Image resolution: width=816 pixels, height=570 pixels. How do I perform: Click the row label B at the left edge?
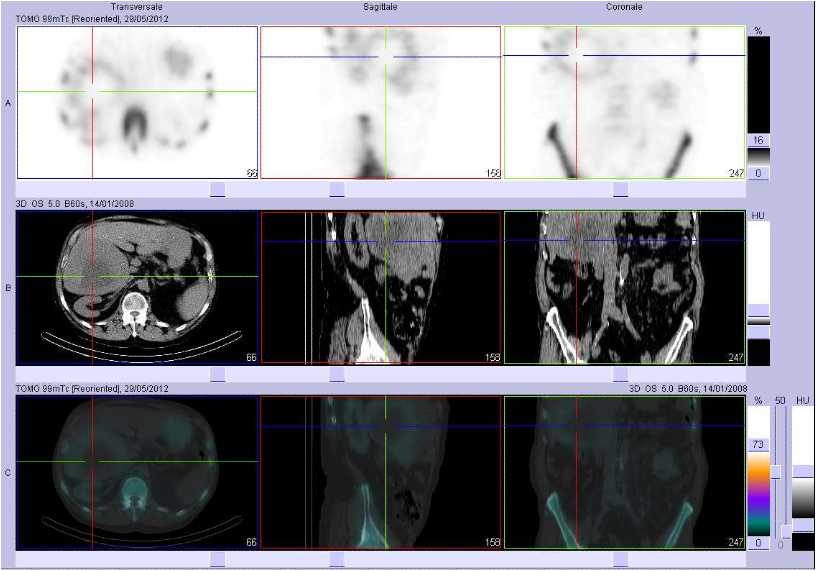coord(8,288)
